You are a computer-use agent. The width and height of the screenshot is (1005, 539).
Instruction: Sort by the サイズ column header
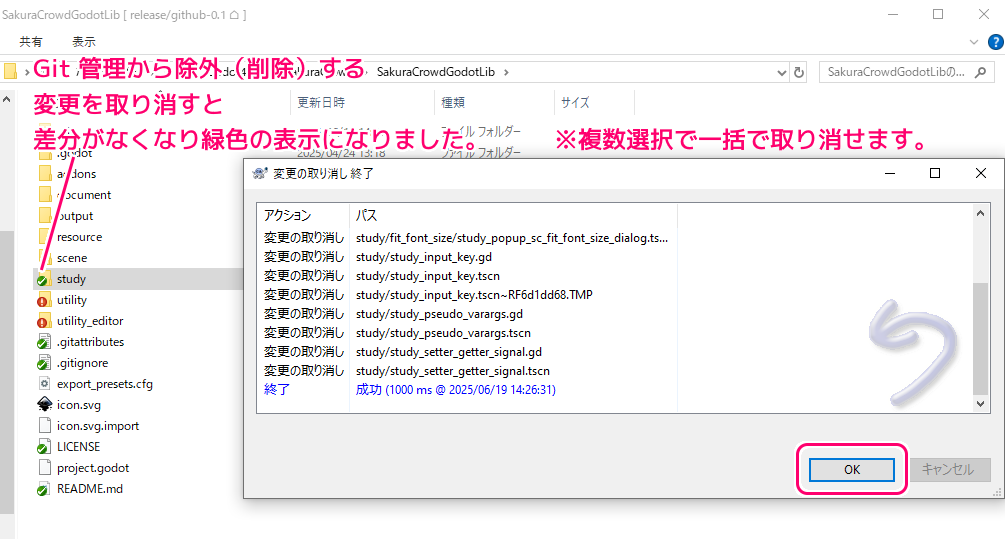(x=575, y=102)
